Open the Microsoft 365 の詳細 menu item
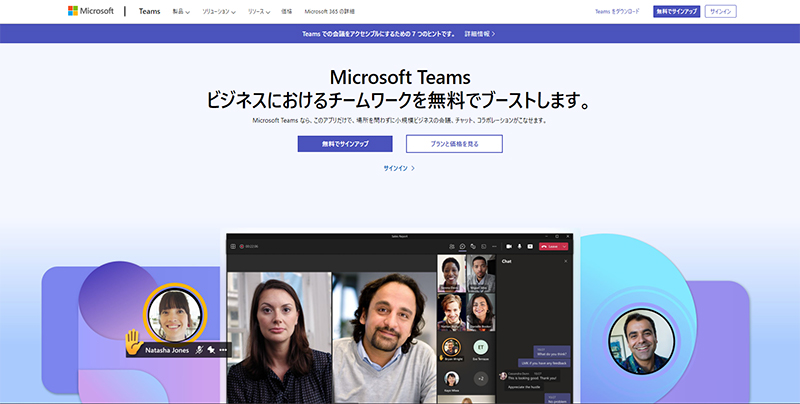 [330, 11]
